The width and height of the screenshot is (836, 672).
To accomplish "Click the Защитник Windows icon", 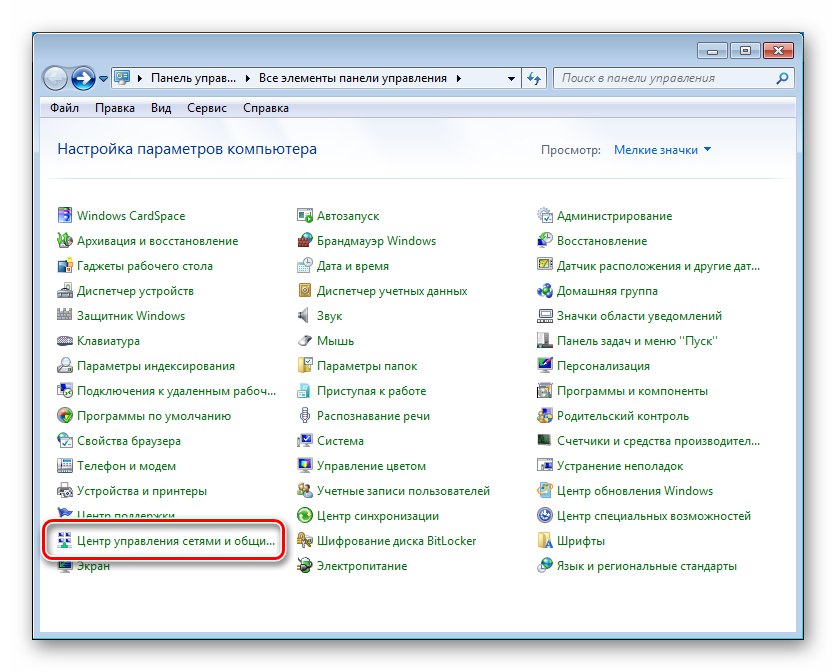I will (65, 315).
